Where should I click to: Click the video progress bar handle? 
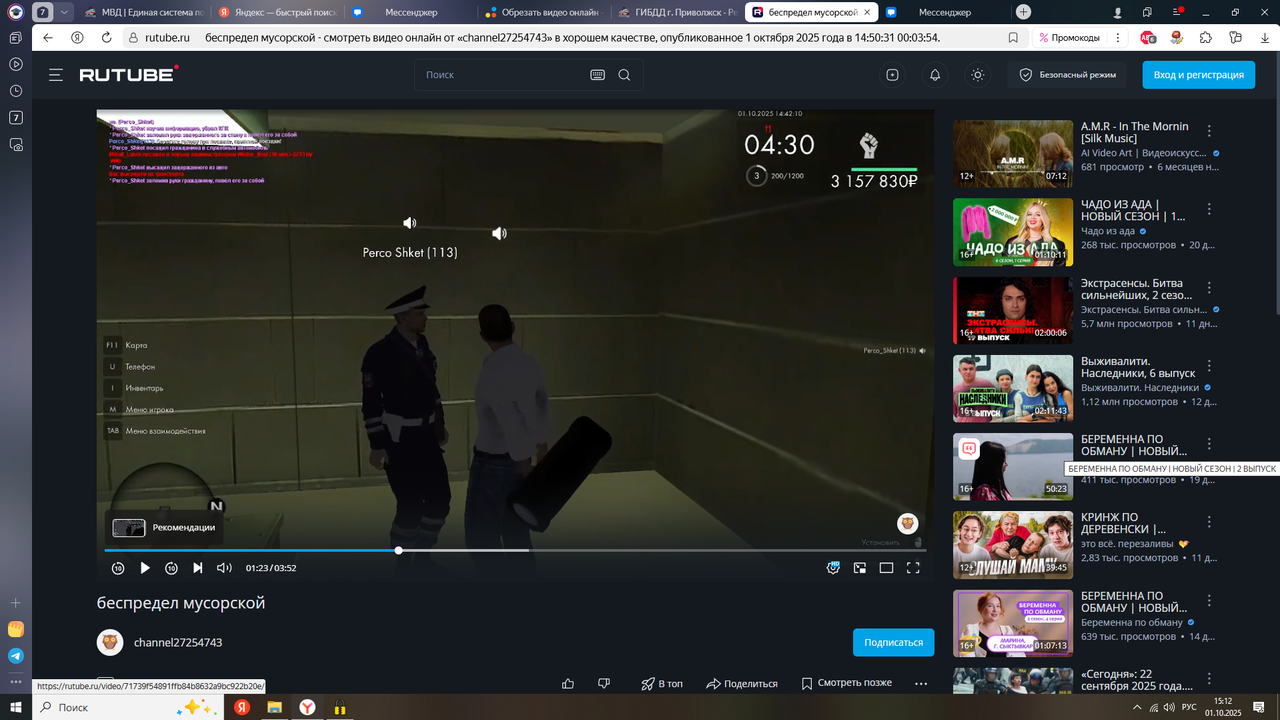pos(399,550)
